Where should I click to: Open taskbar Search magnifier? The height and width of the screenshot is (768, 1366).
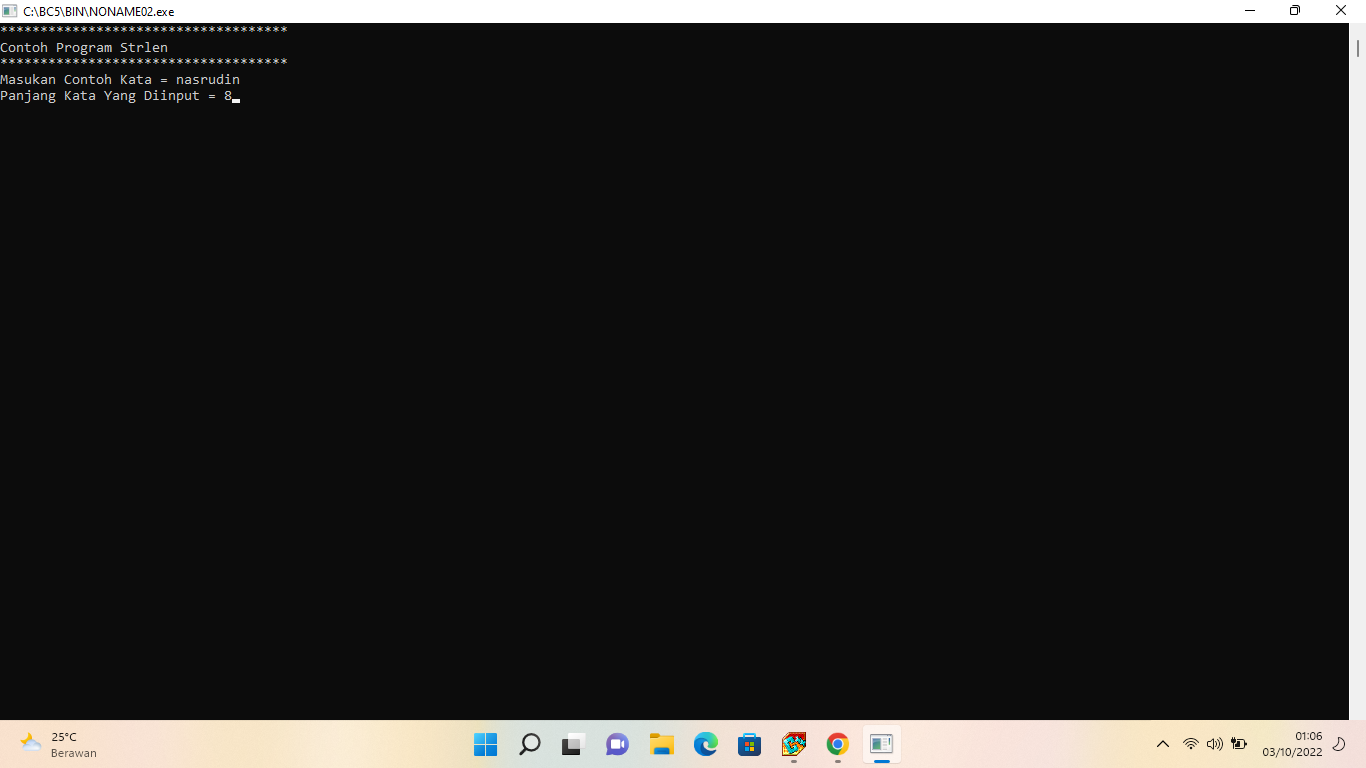(530, 744)
